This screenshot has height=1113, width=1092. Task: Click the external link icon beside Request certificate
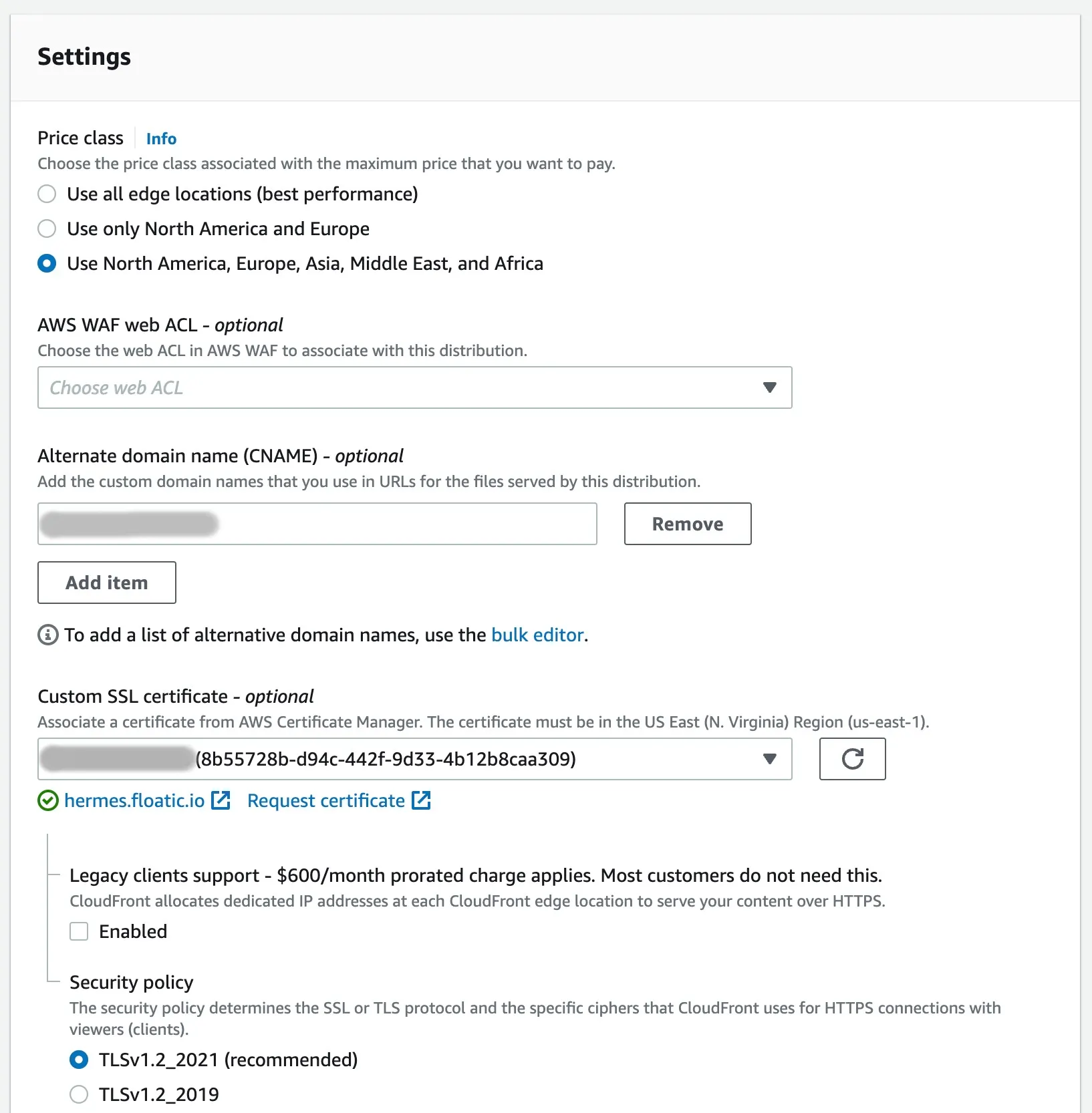tap(421, 800)
